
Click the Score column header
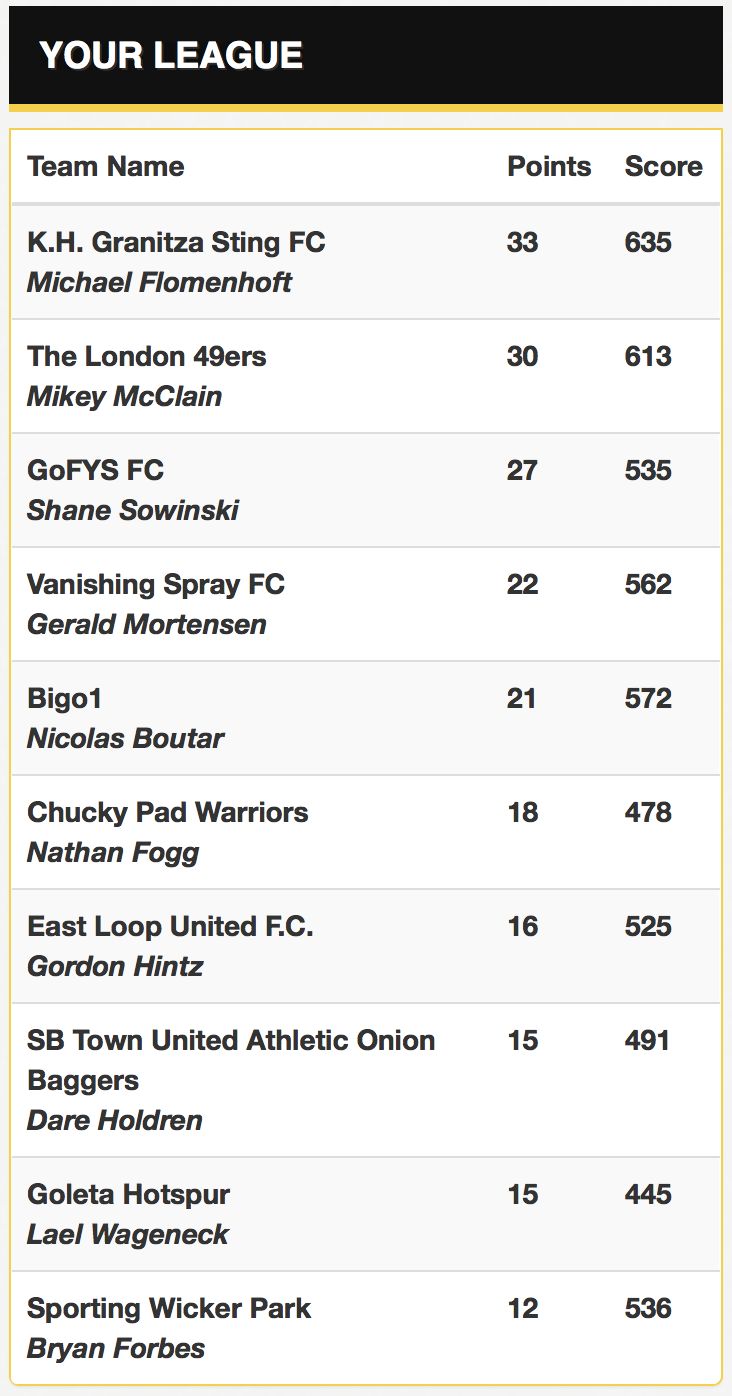664,166
